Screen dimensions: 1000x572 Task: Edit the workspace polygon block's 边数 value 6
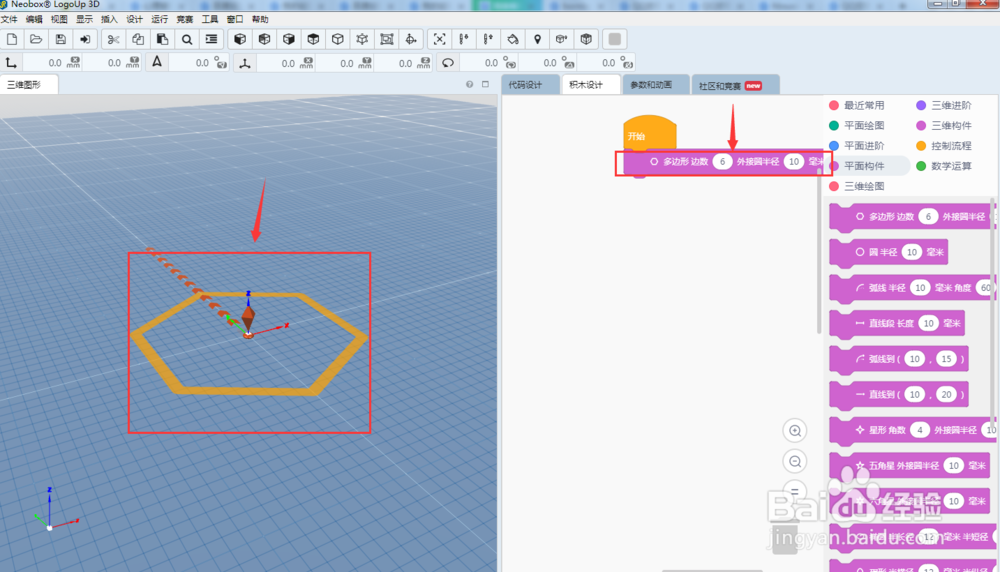click(722, 162)
